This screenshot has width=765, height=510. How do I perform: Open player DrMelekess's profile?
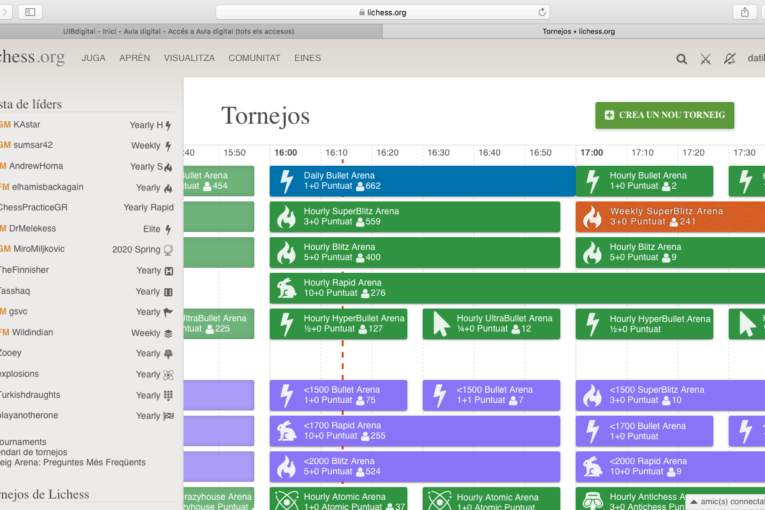click(x=32, y=228)
